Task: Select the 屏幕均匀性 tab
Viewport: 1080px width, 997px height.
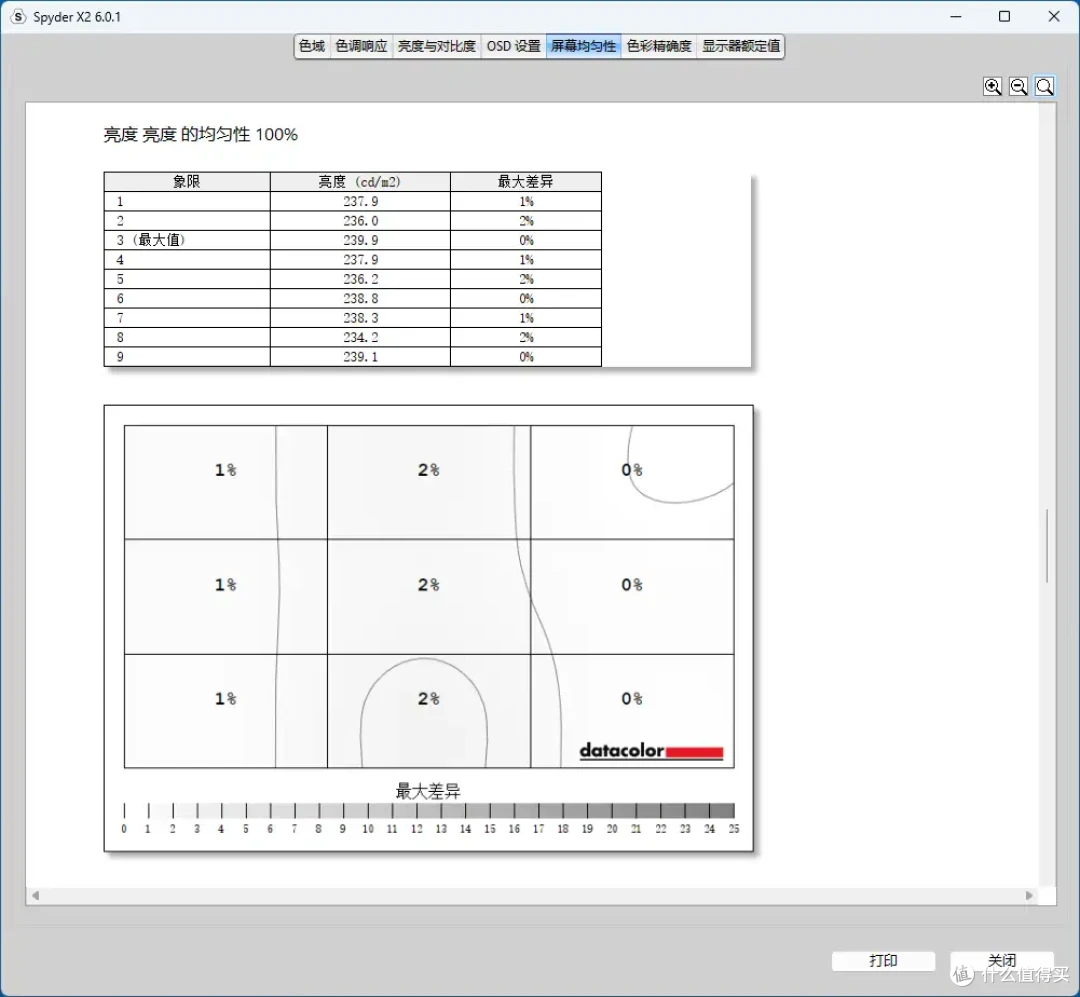Action: point(583,46)
